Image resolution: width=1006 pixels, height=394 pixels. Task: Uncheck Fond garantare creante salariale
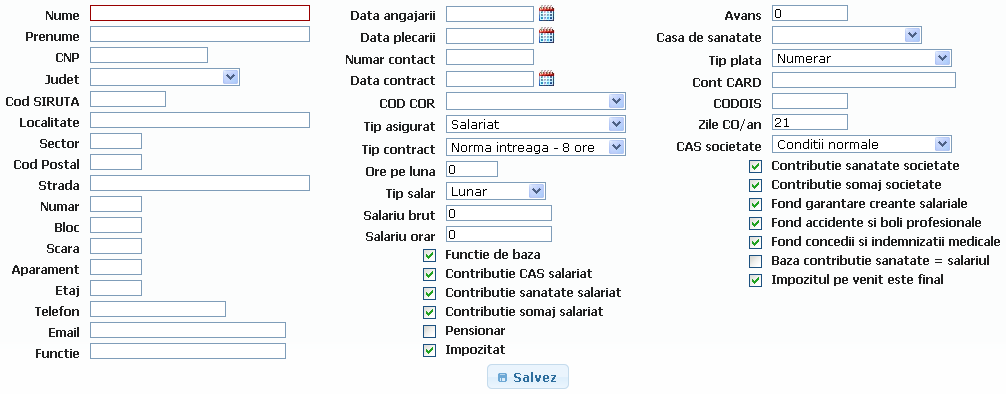[x=756, y=205]
